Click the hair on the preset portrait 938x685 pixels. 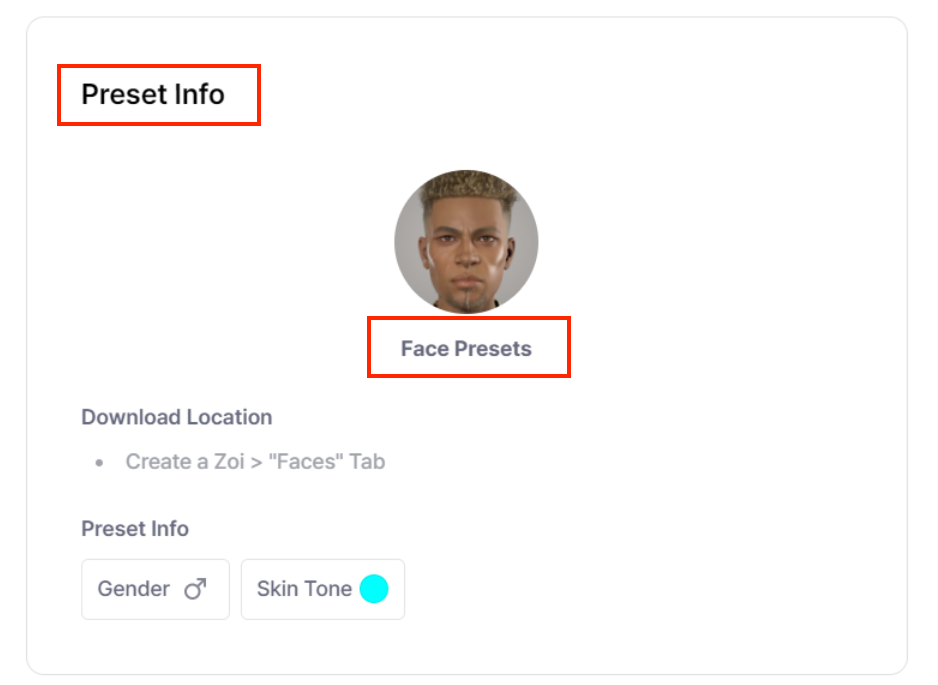pyautogui.click(x=467, y=185)
